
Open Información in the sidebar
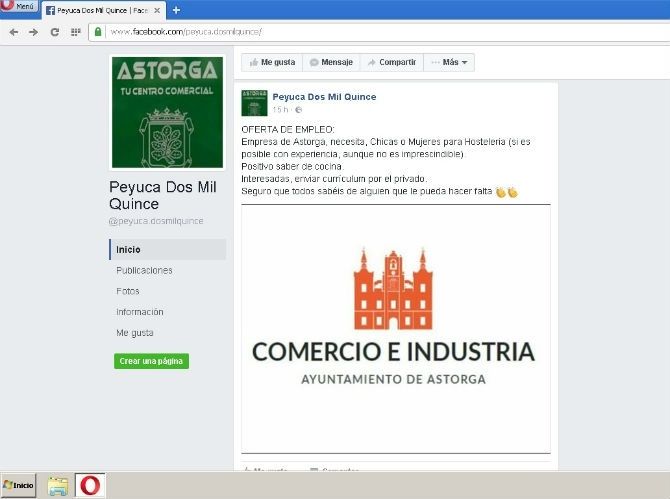pyautogui.click(x=140, y=312)
